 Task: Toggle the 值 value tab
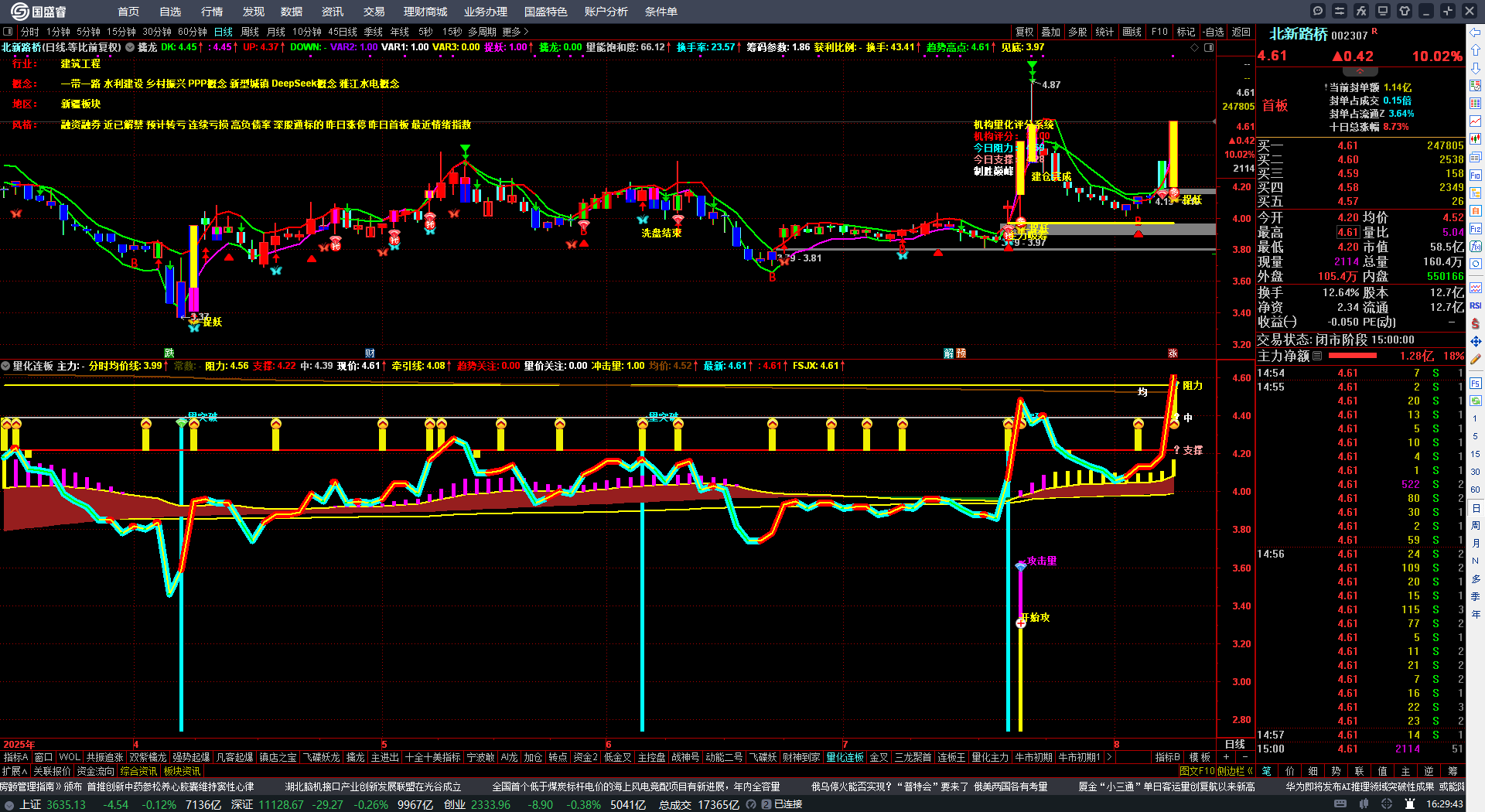click(1383, 770)
